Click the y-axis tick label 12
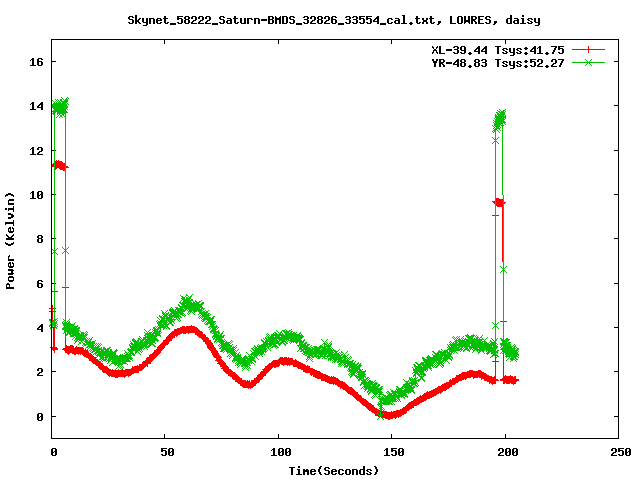 point(36,151)
